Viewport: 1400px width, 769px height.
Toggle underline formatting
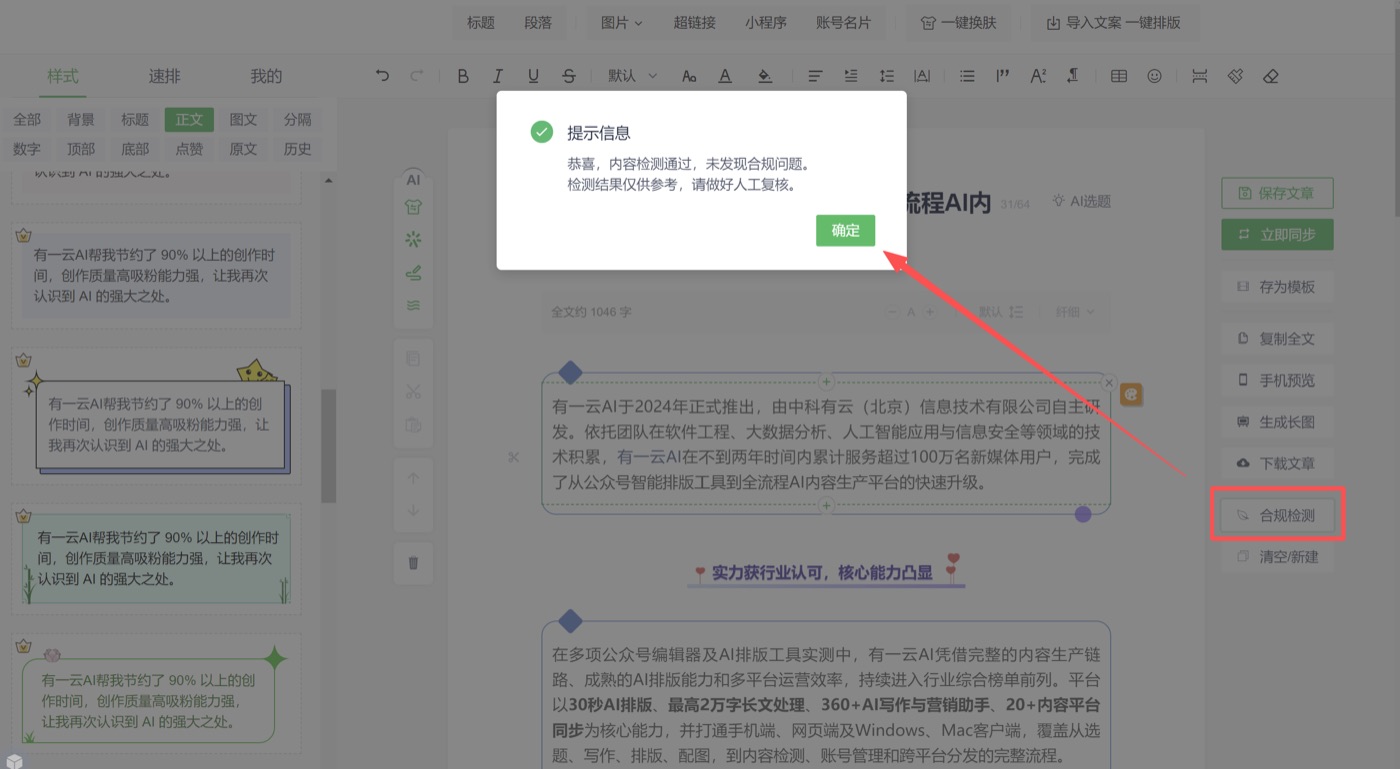click(x=533, y=76)
